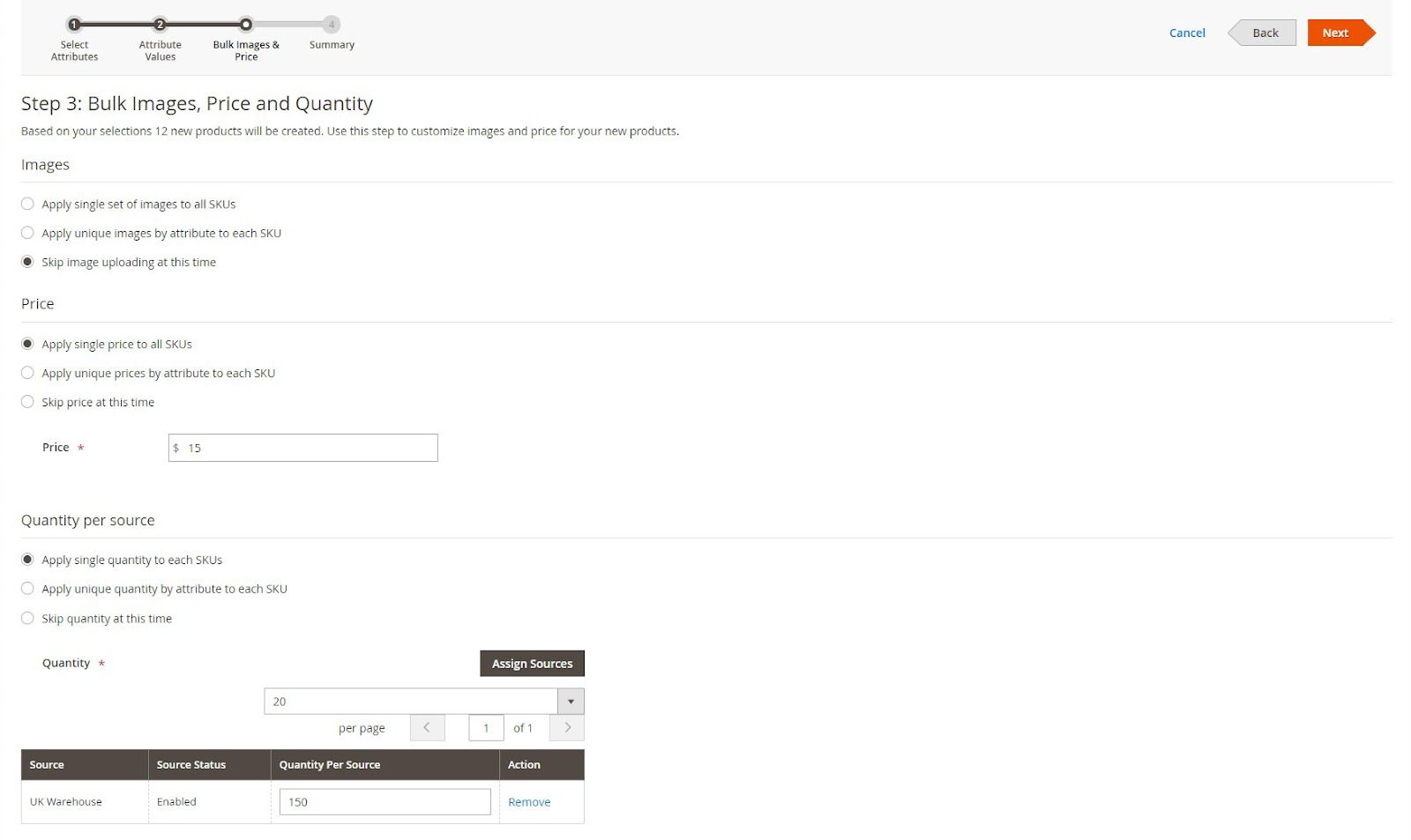Open the per-page dropdown arrow
Screen dimensions: 1411x840
tap(571, 701)
